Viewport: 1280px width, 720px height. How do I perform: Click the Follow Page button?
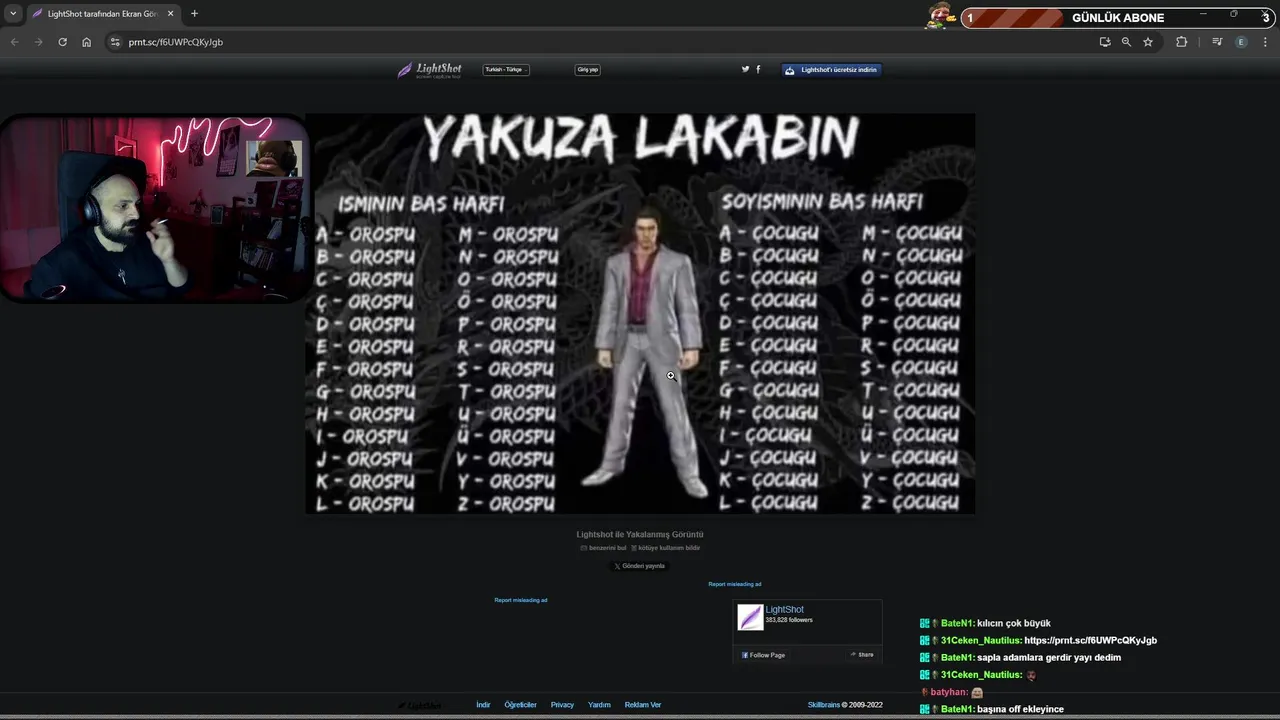(764, 655)
